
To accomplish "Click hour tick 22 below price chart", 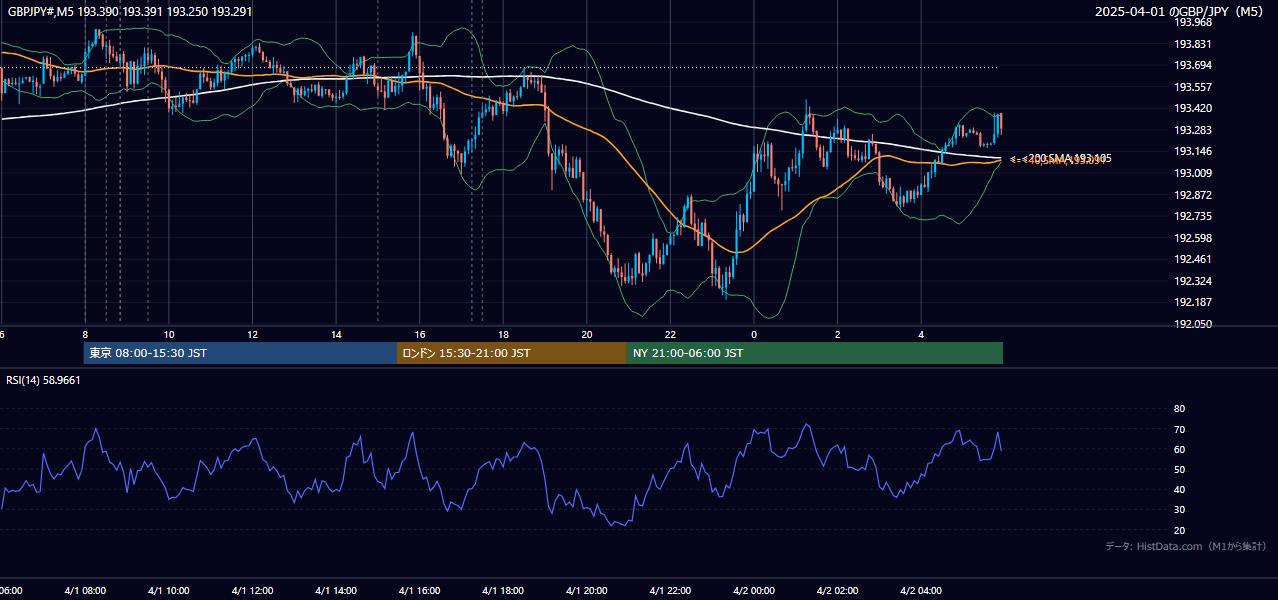I will point(670,334).
